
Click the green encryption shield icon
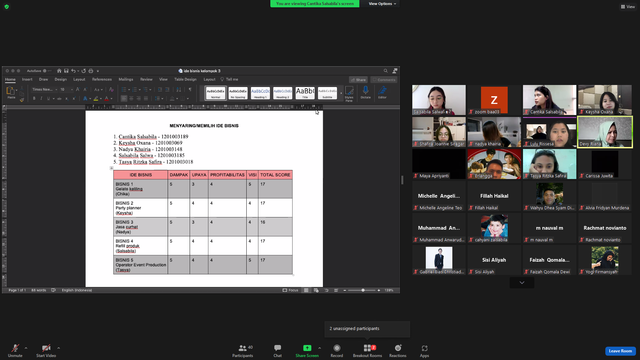tap(7, 7)
